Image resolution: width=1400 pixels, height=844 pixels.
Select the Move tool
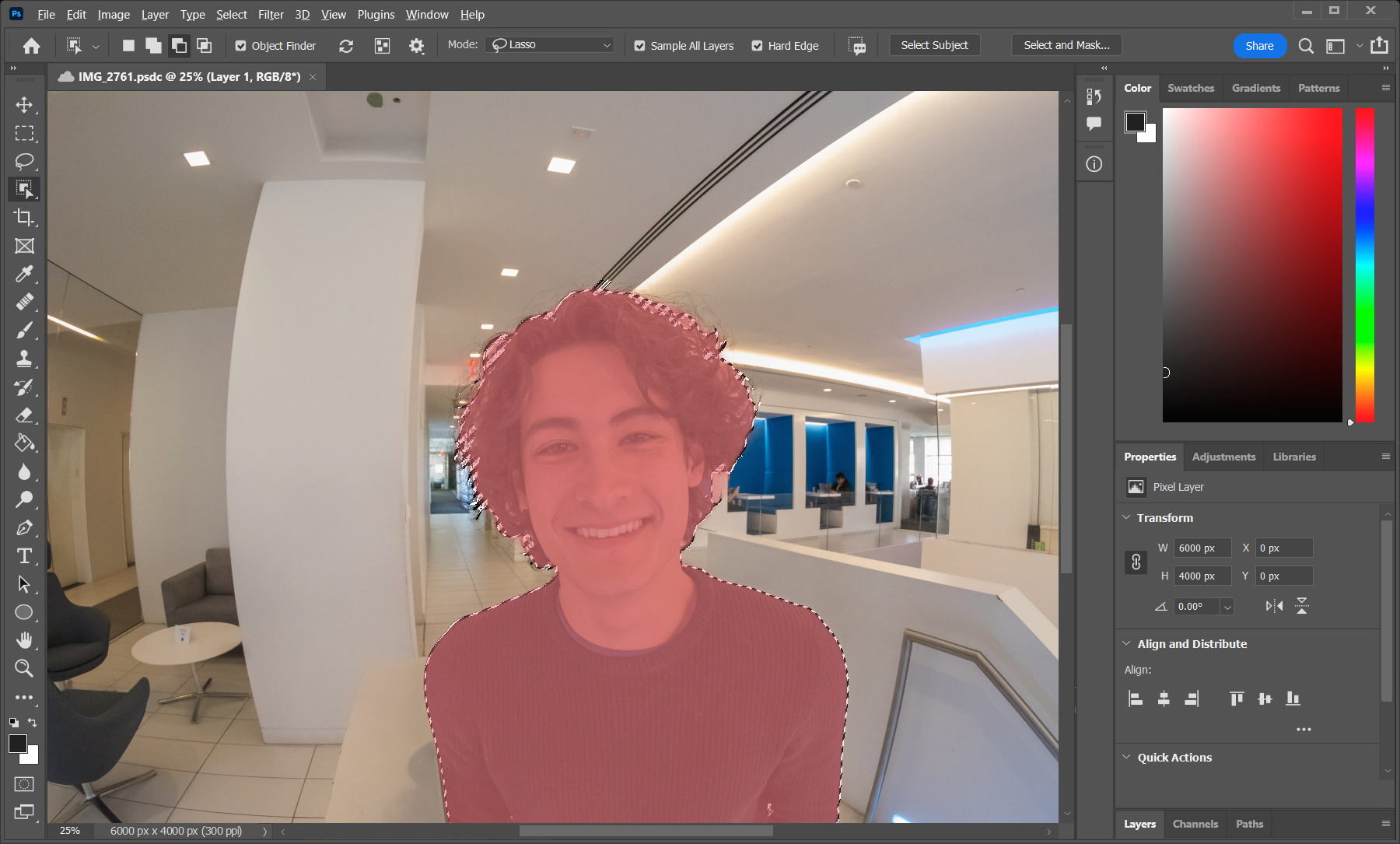click(x=24, y=105)
